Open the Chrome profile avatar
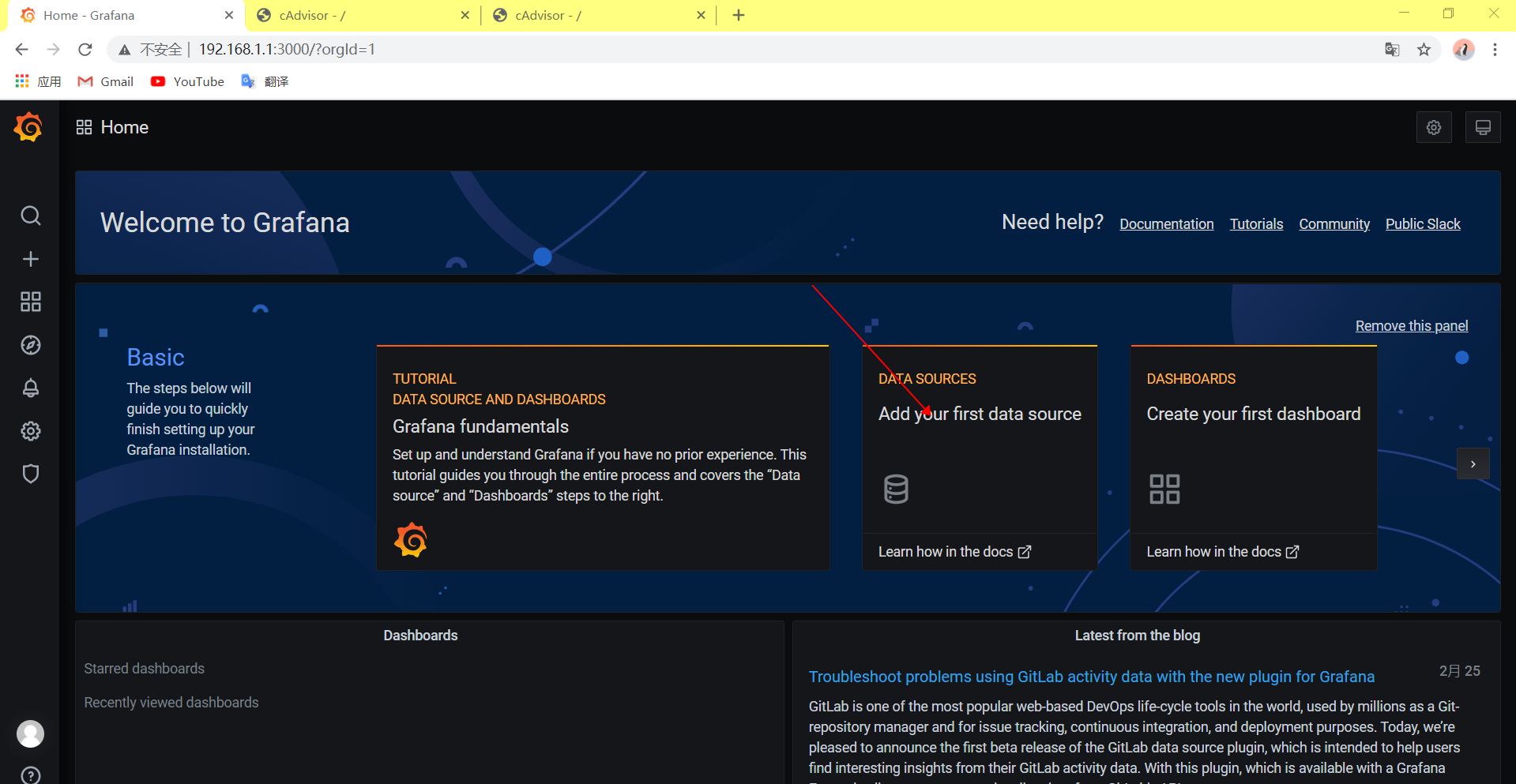 click(x=1463, y=50)
